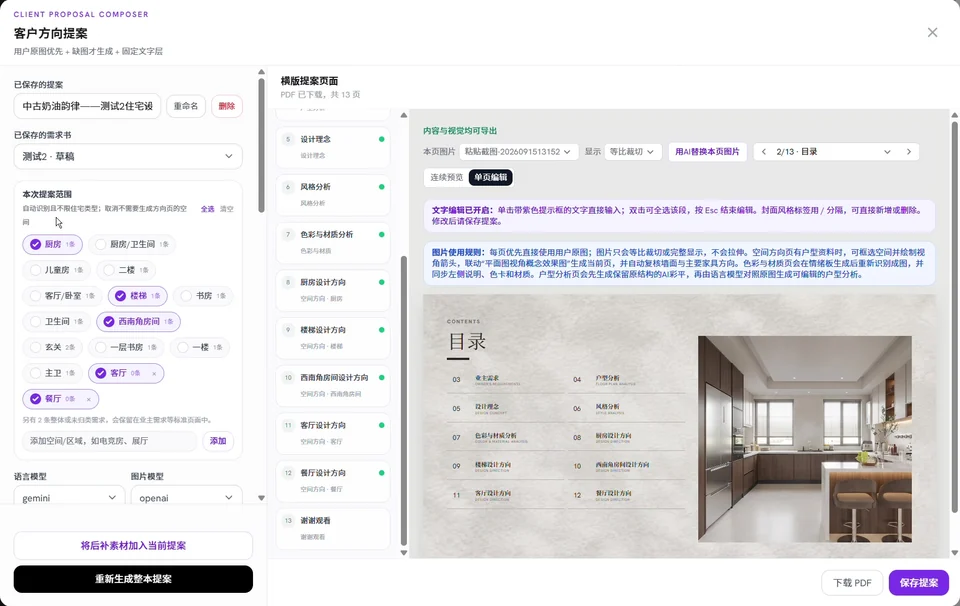Image resolution: width=960 pixels, height=606 pixels.
Task: Focus the 添加空间/区域 input field
Action: tap(110, 441)
